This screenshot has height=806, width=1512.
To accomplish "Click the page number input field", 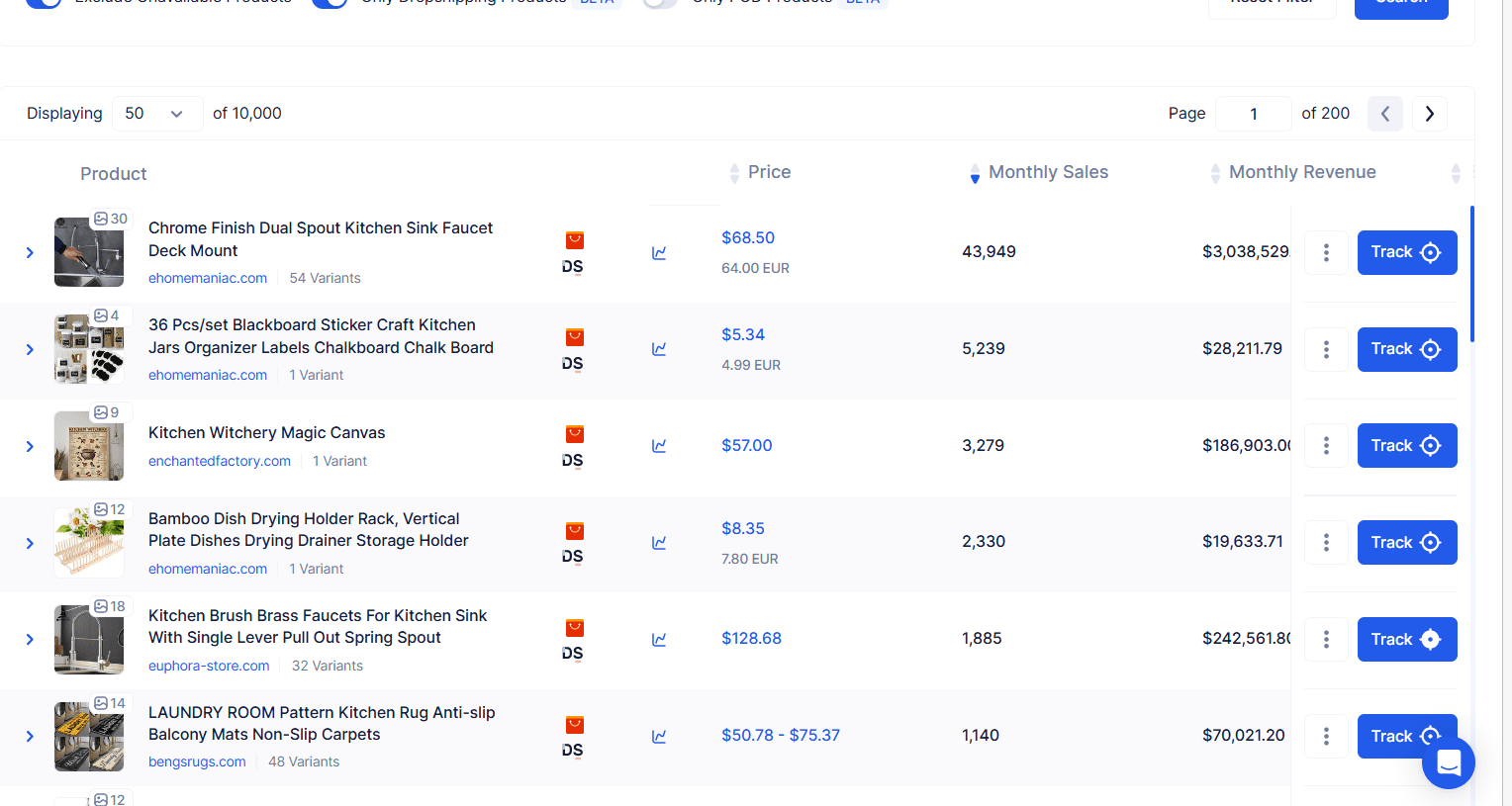I will point(1254,114).
